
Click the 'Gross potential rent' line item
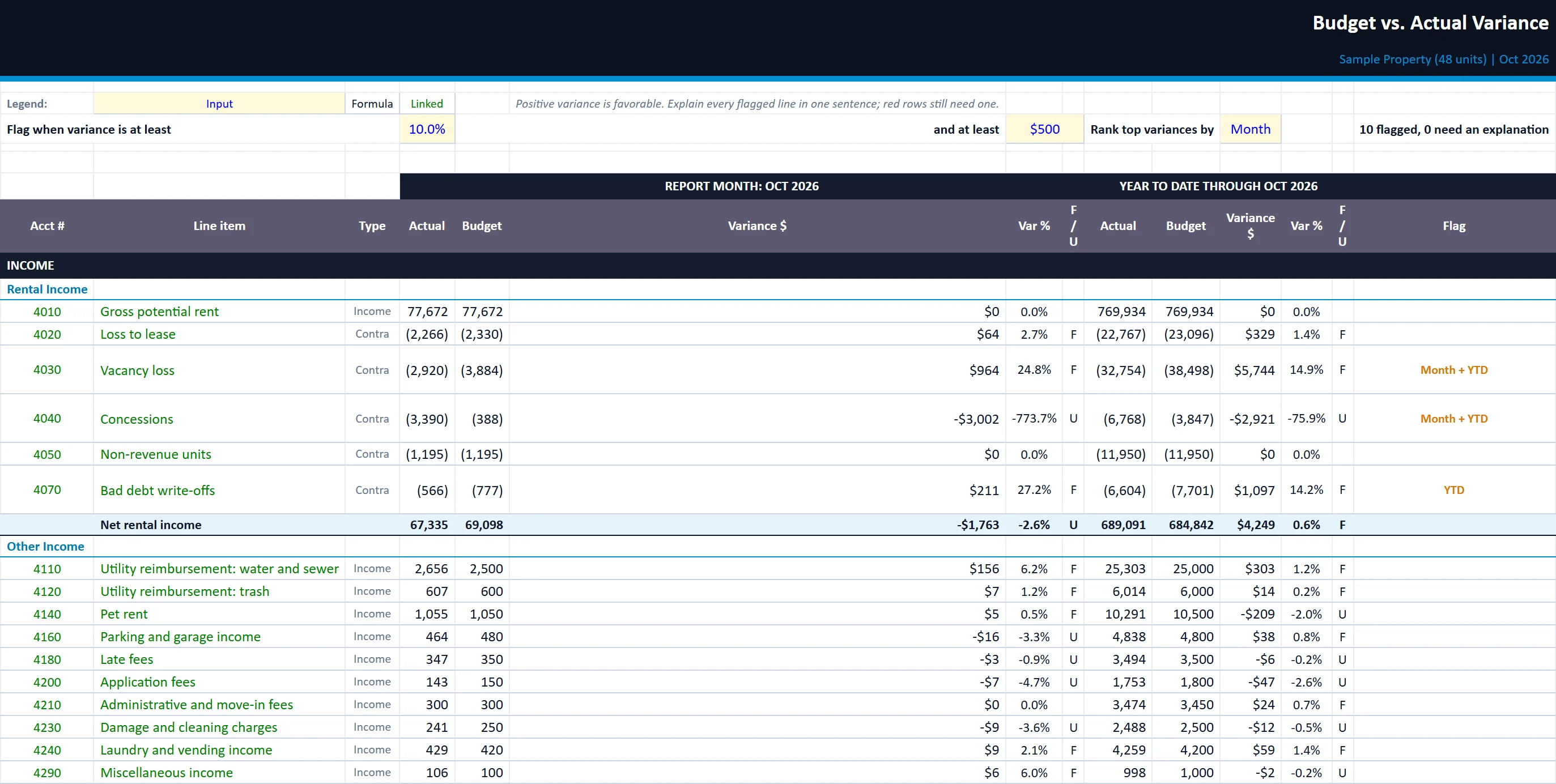click(159, 312)
